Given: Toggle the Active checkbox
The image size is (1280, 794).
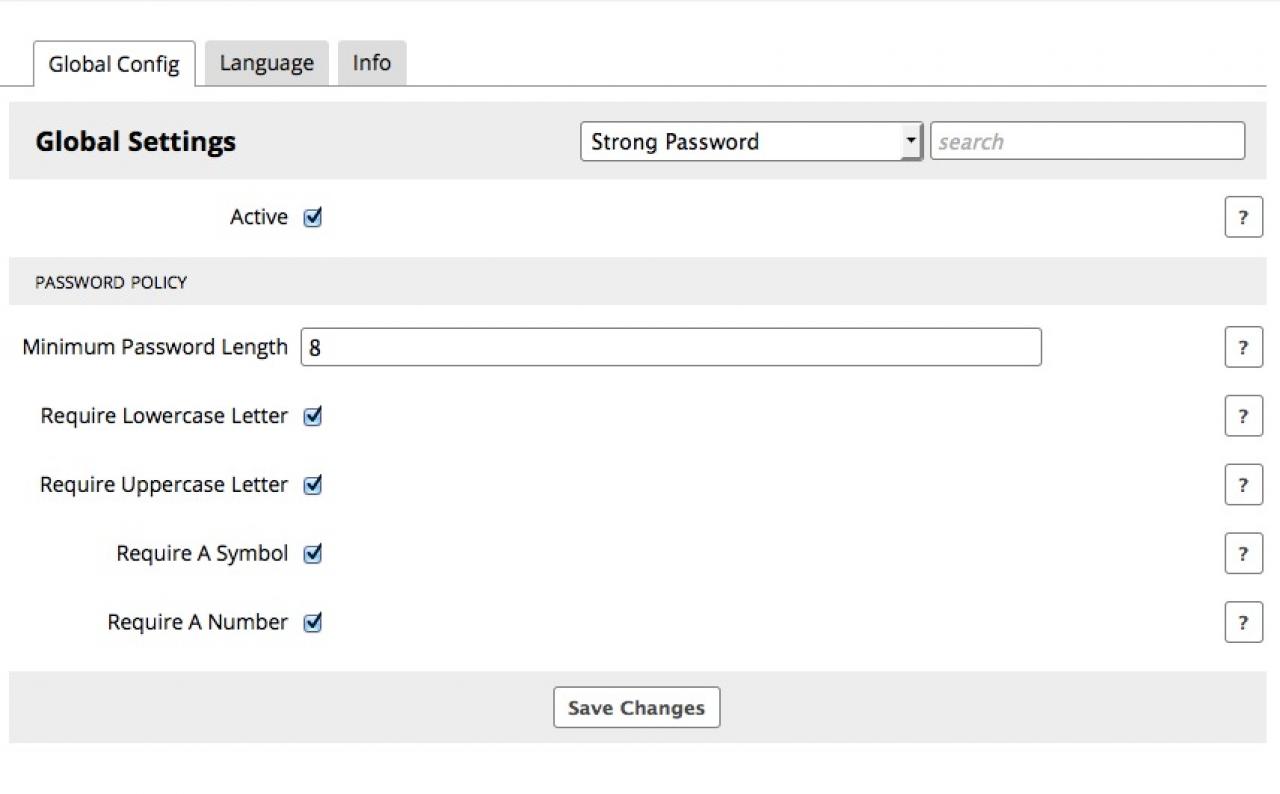Looking at the screenshot, I should point(313,217).
